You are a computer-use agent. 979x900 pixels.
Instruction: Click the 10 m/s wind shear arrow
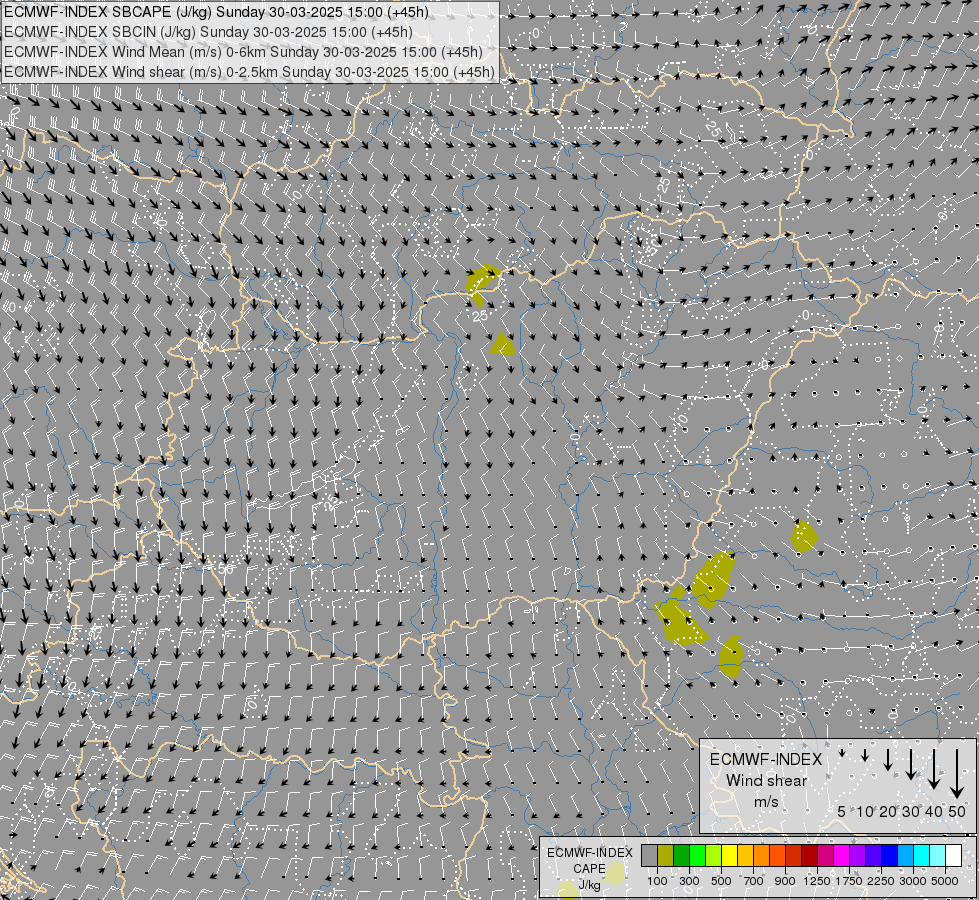865,756
